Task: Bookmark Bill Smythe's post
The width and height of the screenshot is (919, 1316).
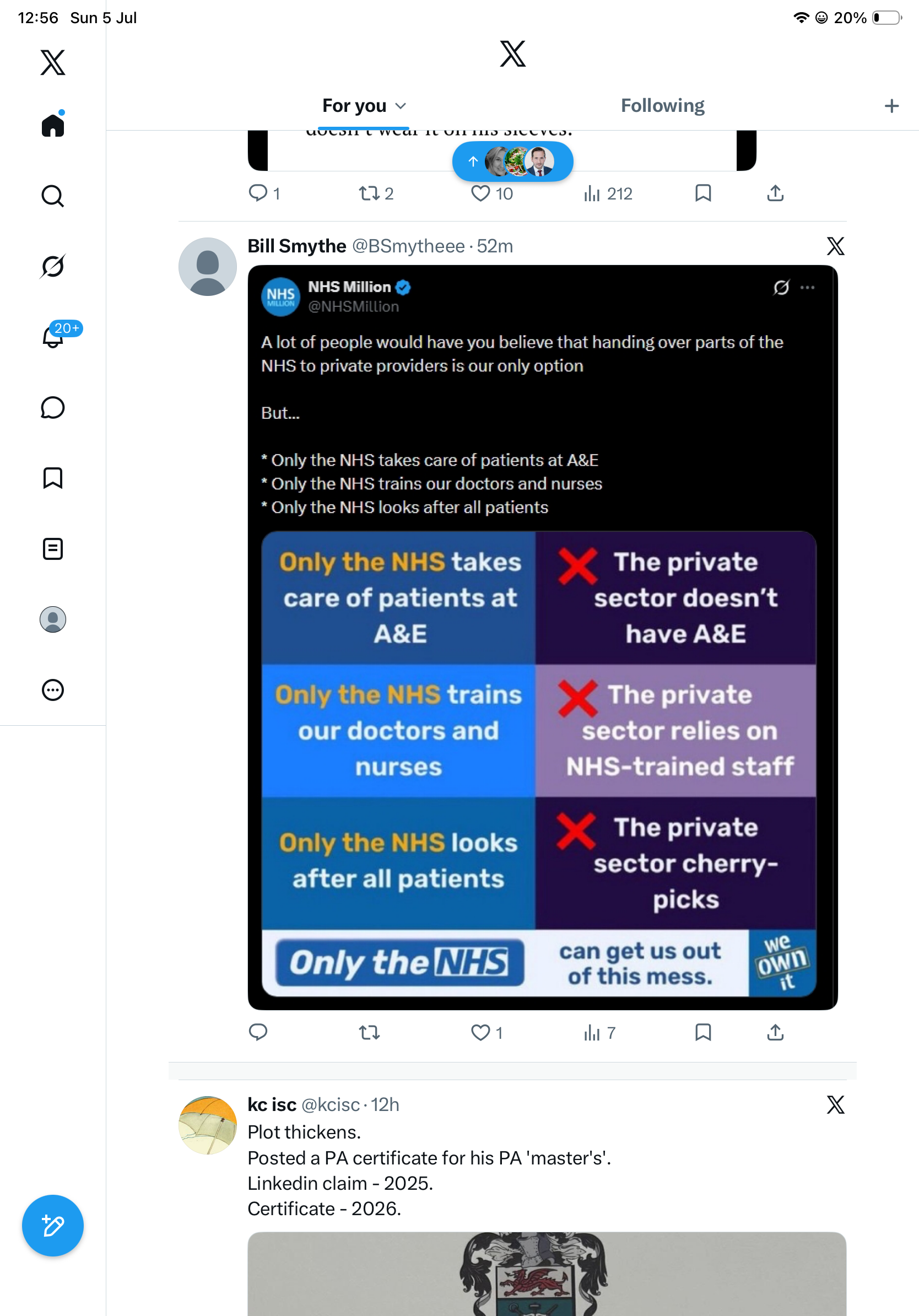Action: [x=703, y=1032]
